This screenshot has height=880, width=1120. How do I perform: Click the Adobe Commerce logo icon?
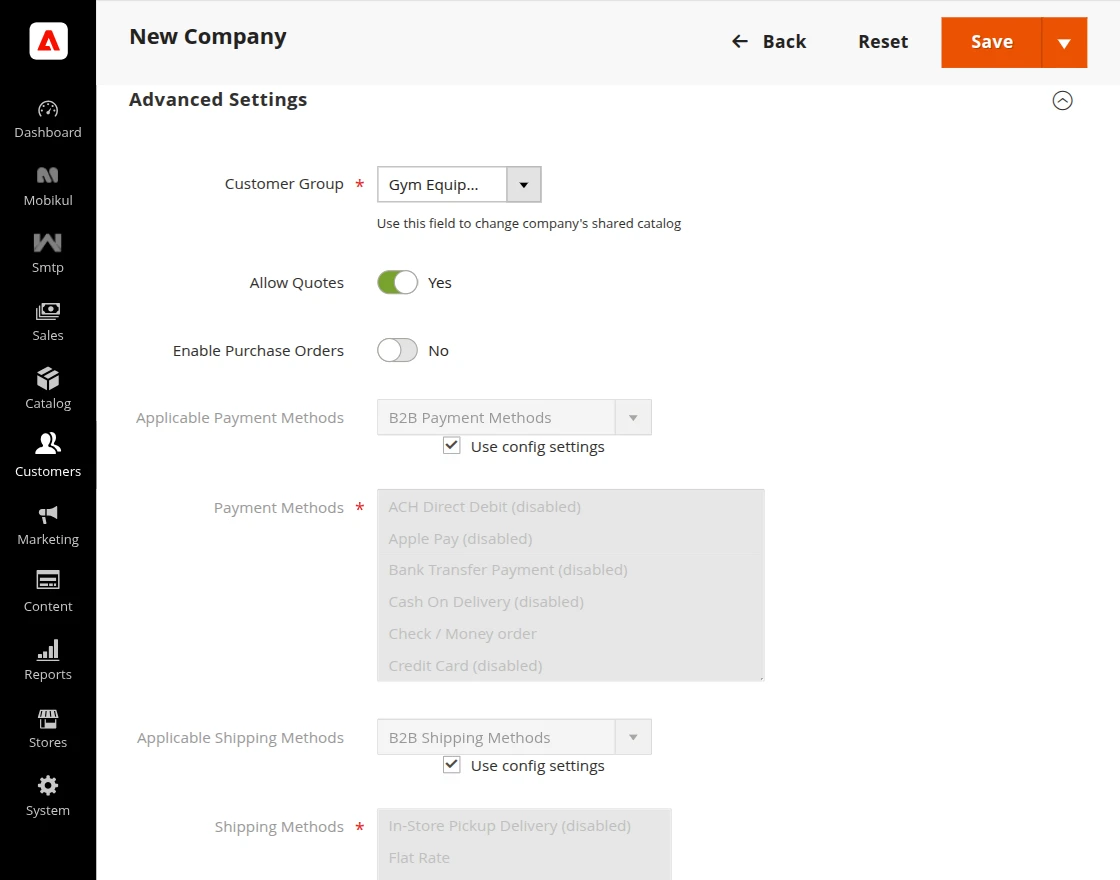click(x=48, y=41)
